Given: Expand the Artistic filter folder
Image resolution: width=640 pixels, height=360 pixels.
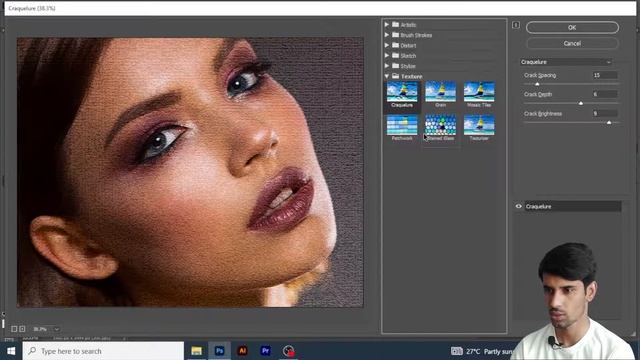Looking at the screenshot, I should [387, 24].
